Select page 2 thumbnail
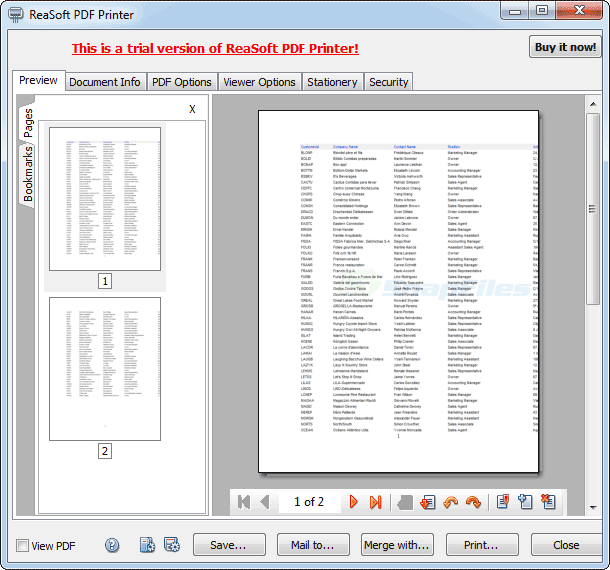610x570 pixels. pos(105,369)
